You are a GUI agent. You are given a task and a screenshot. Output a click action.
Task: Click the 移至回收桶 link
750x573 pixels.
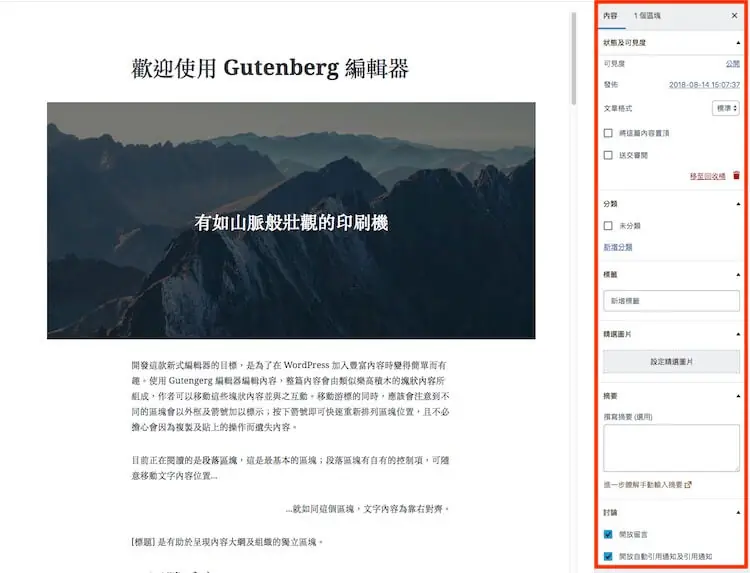[x=707, y=176]
